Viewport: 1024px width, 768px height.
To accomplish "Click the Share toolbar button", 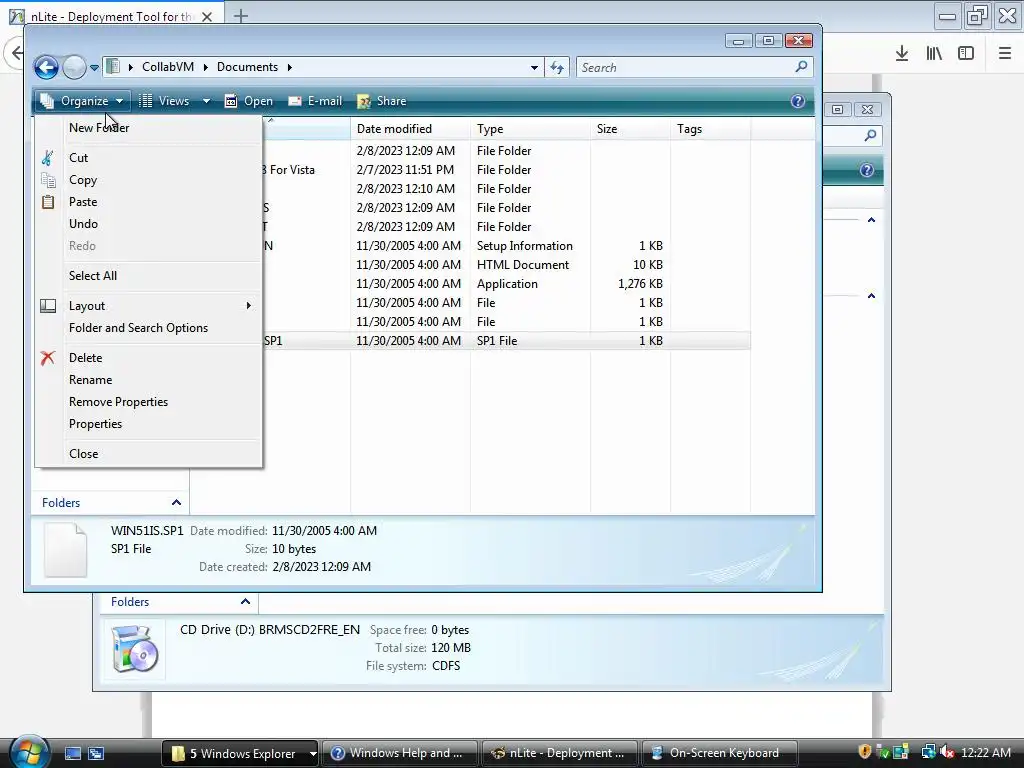I will 382,101.
